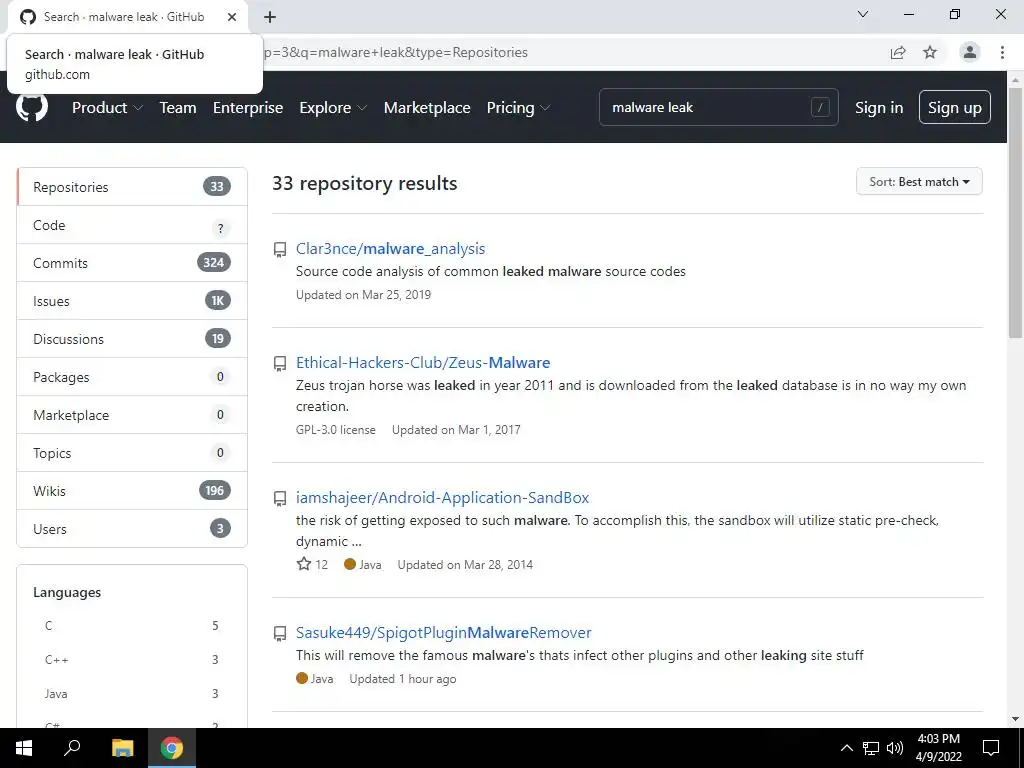Click the Sign up button
This screenshot has width=1024, height=768.
(954, 107)
